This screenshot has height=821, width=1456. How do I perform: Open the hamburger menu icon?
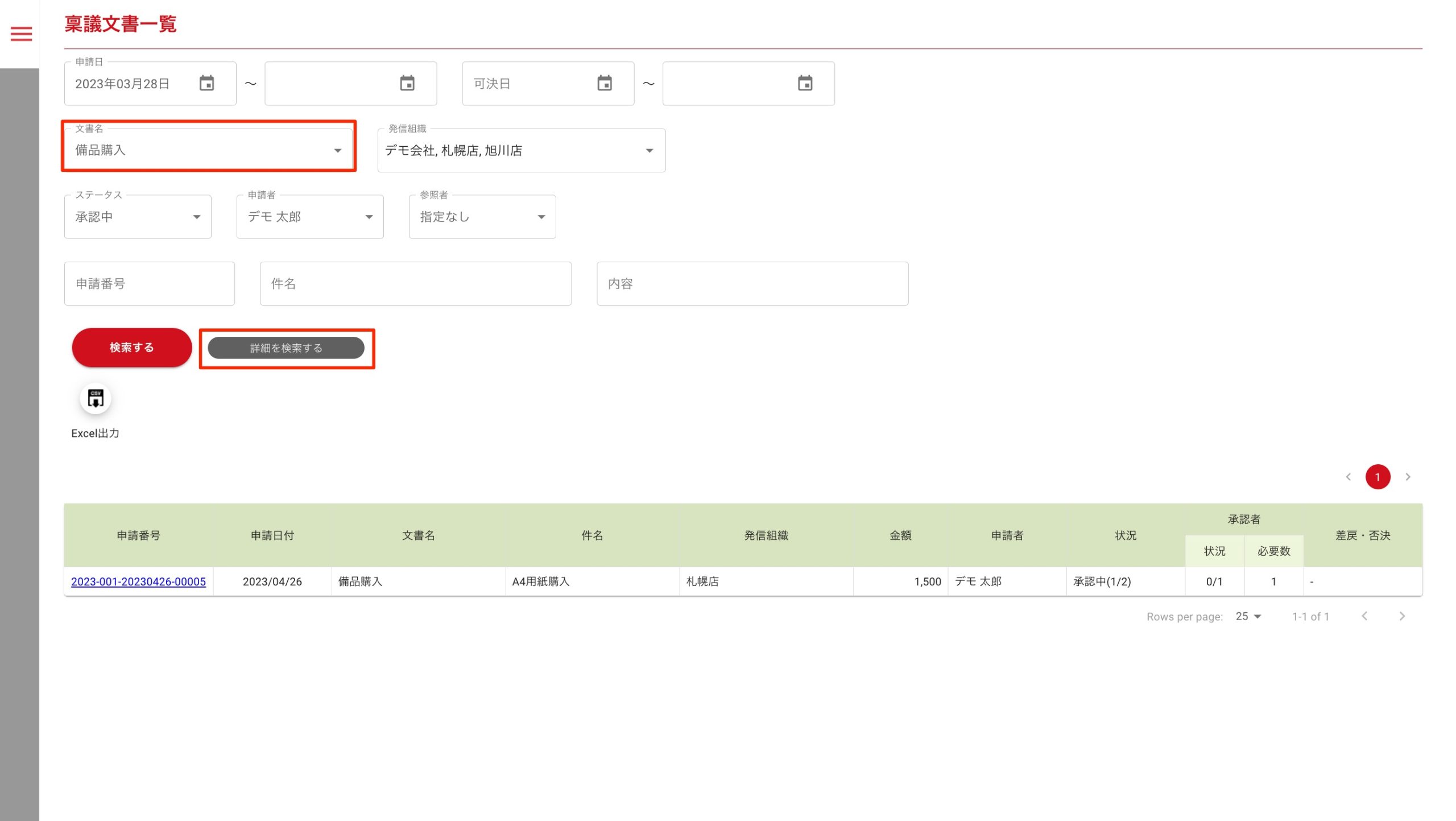[x=21, y=34]
